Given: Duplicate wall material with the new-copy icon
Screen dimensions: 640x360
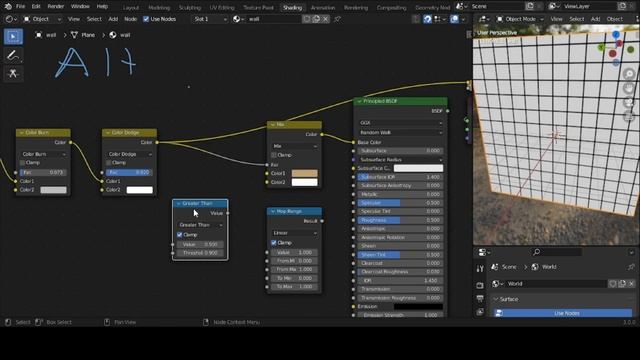Looking at the screenshot, I should [316, 19].
